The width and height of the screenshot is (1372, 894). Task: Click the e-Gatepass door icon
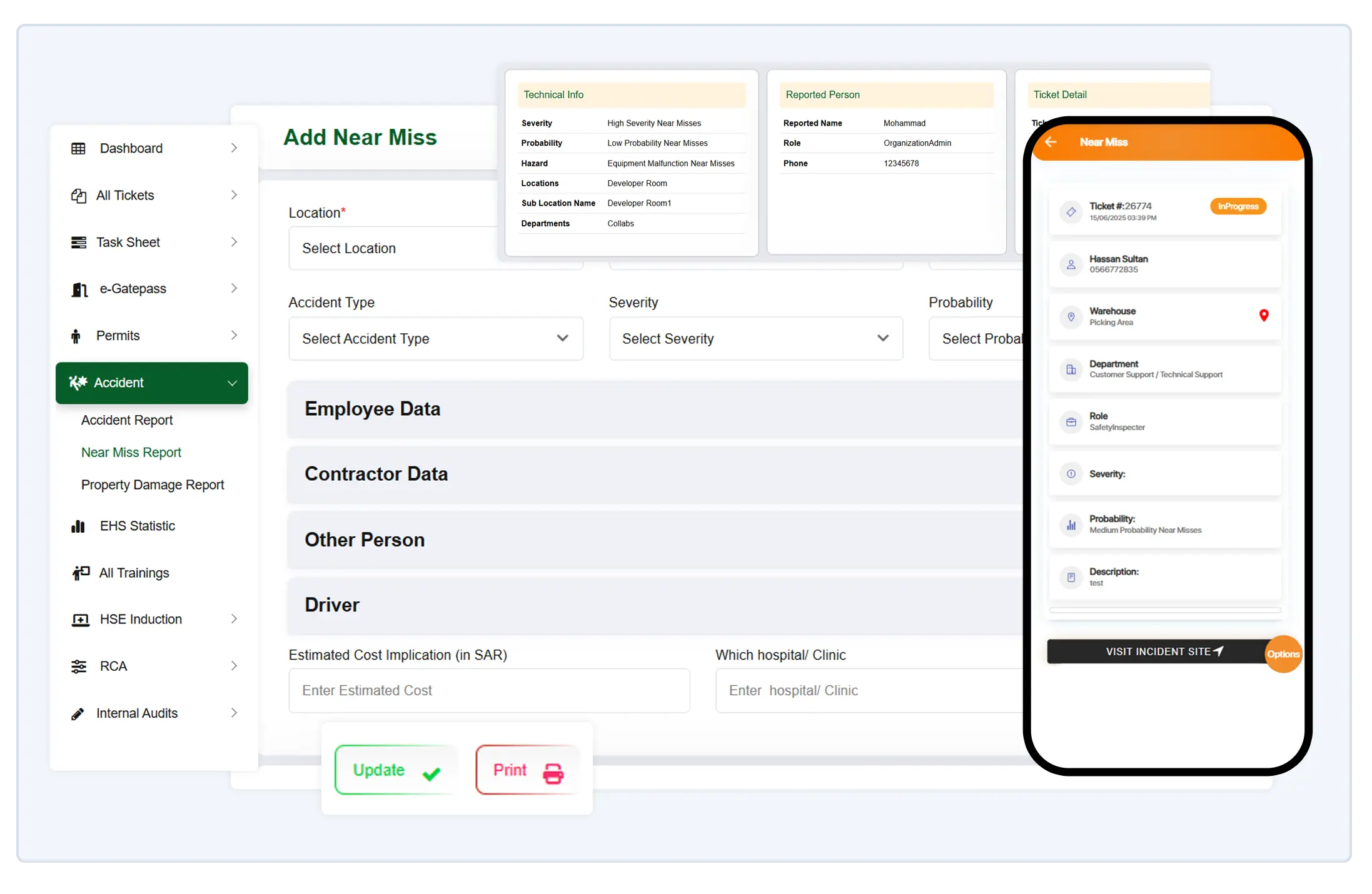point(79,289)
